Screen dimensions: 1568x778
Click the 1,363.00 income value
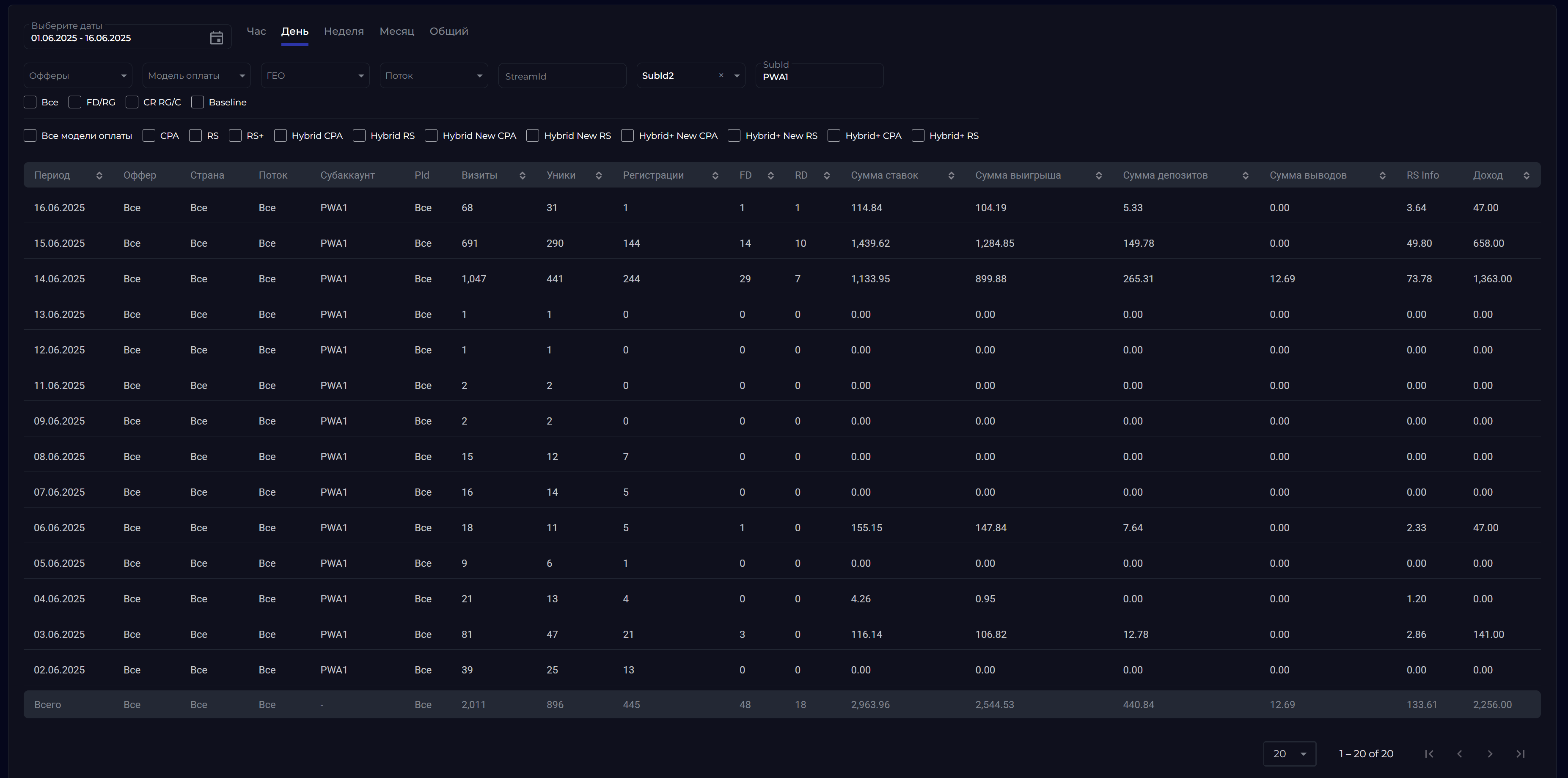(x=1493, y=279)
